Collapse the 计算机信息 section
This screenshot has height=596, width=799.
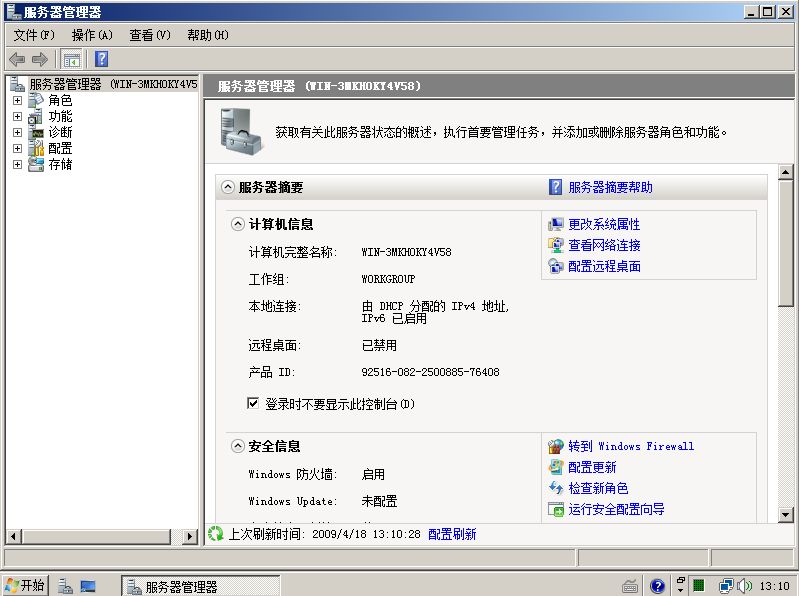[x=237, y=224]
